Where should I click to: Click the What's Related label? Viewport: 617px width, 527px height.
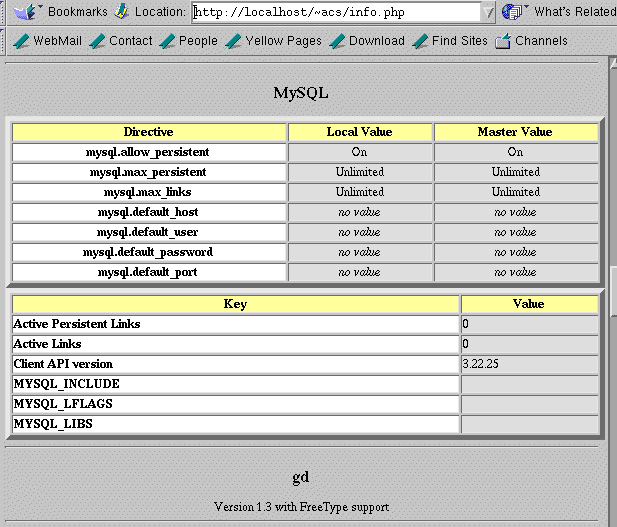coord(575,12)
